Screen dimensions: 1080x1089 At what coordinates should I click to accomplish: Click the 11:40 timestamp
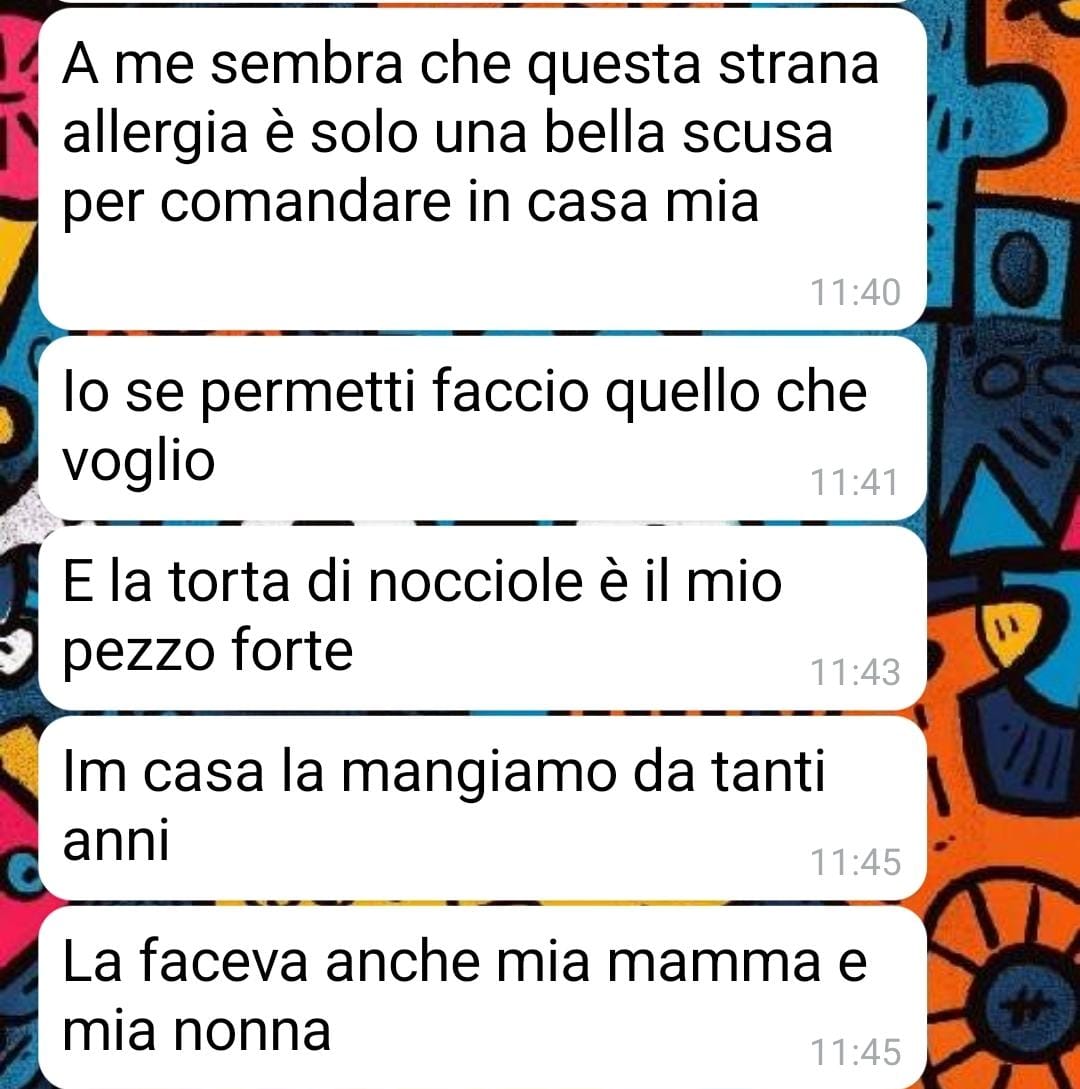(855, 292)
